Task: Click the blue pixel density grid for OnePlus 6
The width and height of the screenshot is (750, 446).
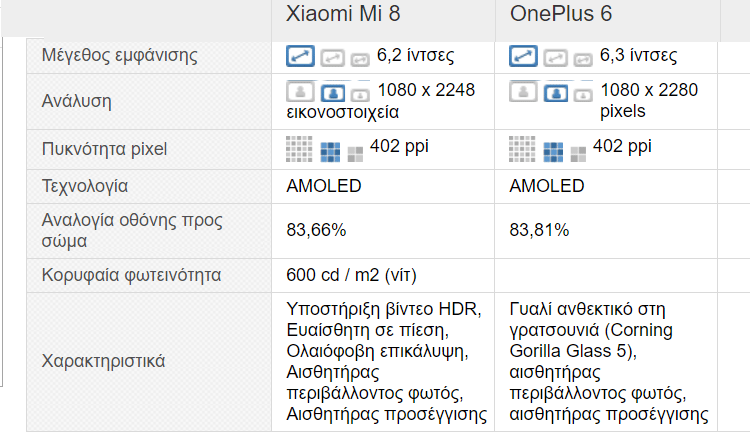Action: (x=553, y=152)
